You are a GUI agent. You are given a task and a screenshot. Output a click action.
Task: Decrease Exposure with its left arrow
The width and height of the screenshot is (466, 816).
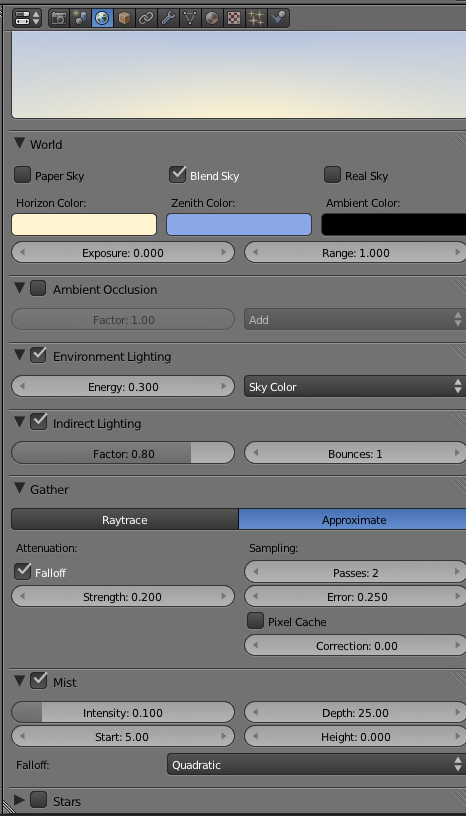[x=22, y=253]
